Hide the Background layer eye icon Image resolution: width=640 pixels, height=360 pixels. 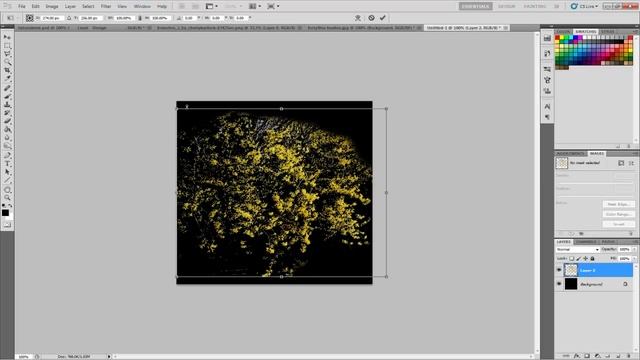[x=559, y=284]
